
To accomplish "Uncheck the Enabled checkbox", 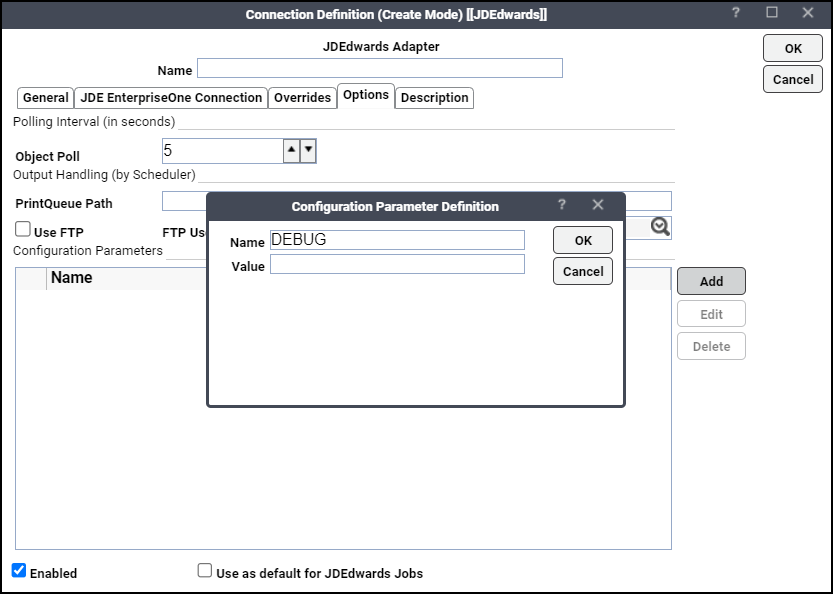I will (x=19, y=570).
